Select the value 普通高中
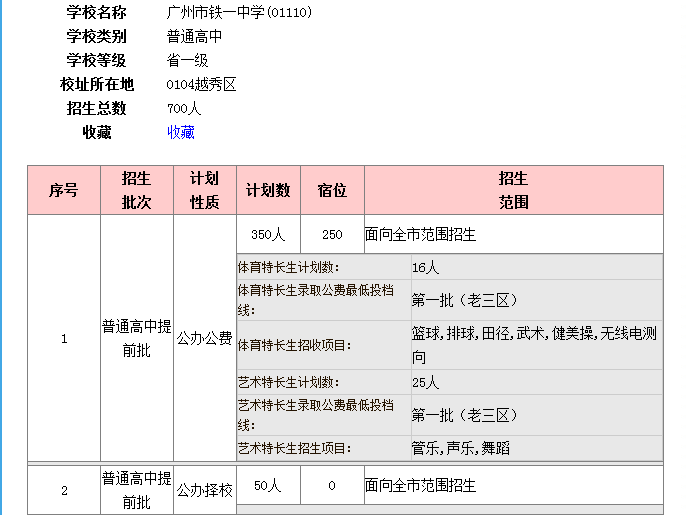Image resolution: width=686 pixels, height=515 pixels. [x=194, y=36]
